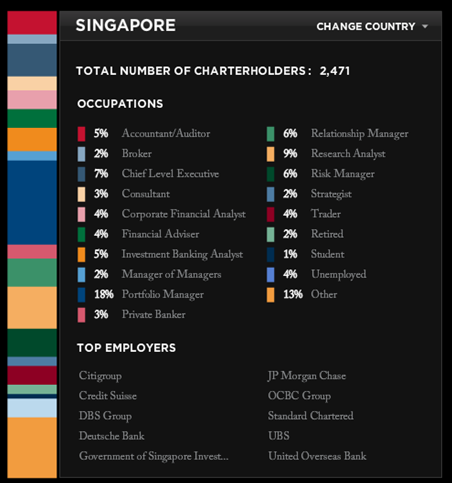This screenshot has width=452, height=483.
Task: Click the Trader dark red swatch
Action: click(x=271, y=214)
